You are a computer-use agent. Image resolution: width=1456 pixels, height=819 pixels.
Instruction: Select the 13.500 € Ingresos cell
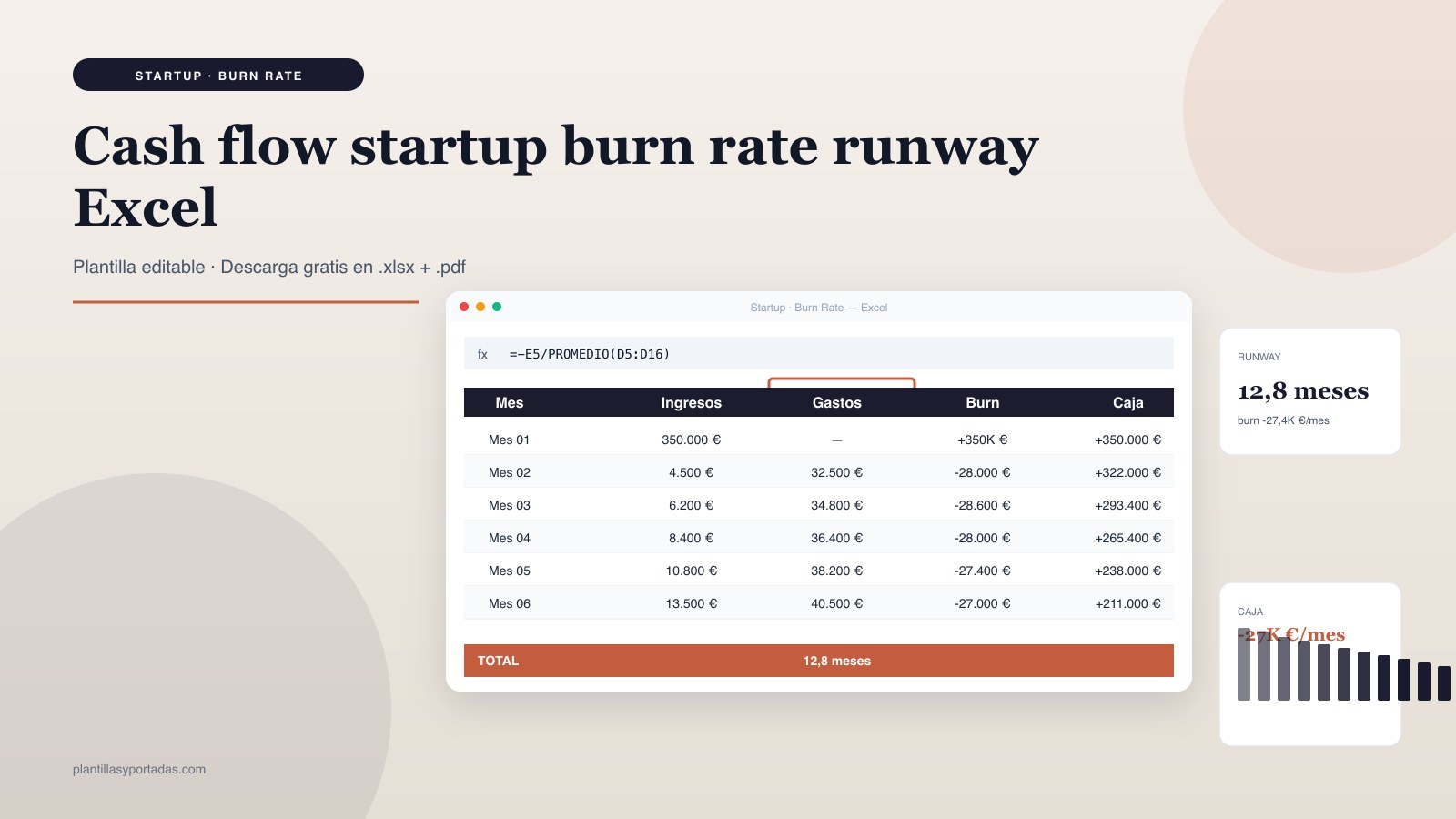692,603
